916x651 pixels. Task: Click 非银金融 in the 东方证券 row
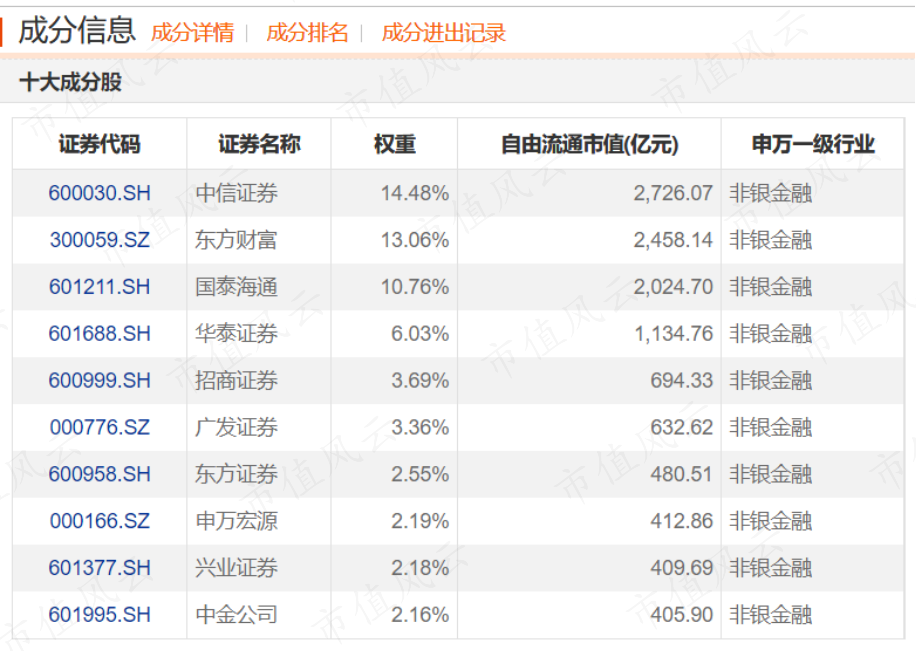[x=771, y=474]
